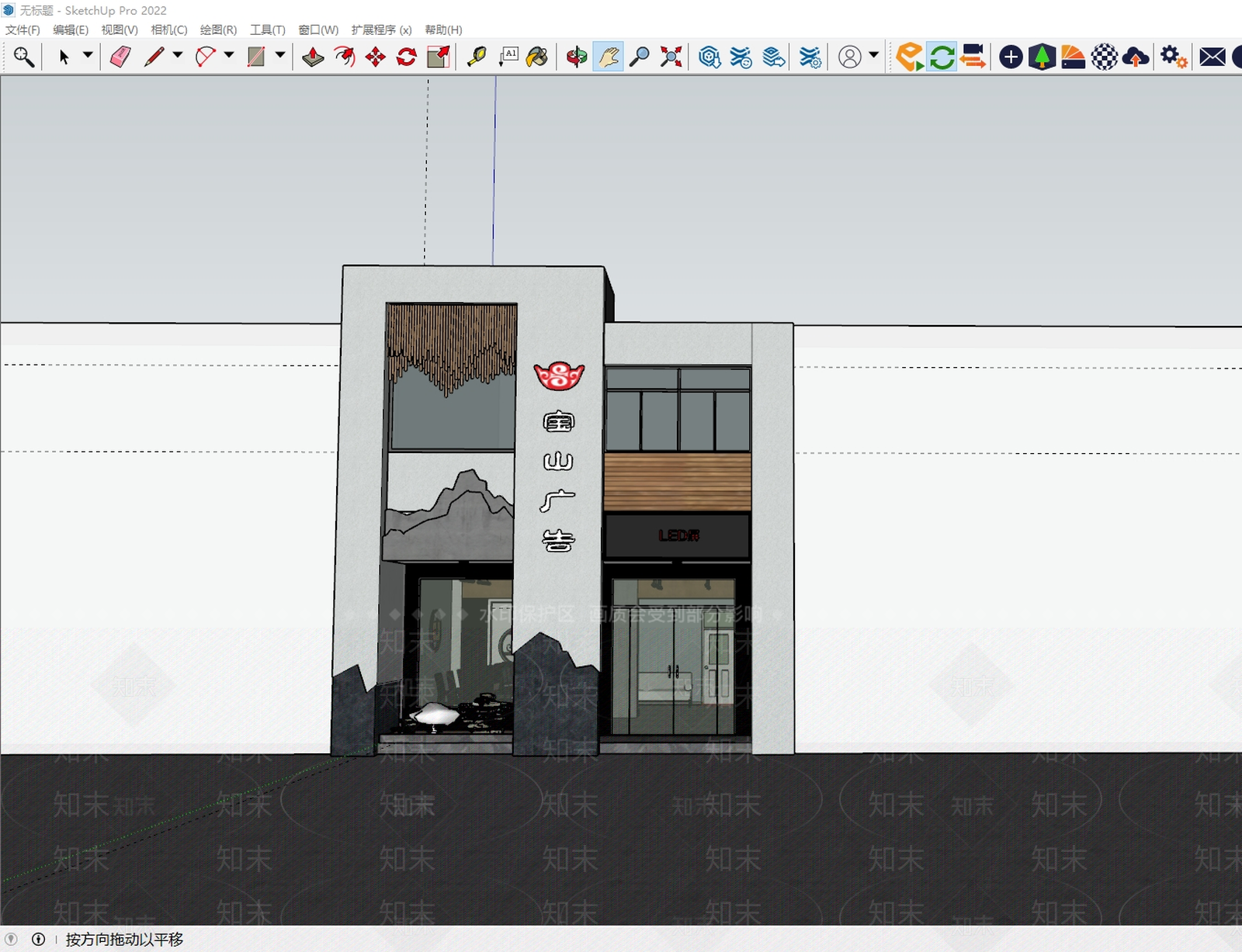Open the 相机(C) camera menu
The image size is (1242, 952).
coord(169,29)
